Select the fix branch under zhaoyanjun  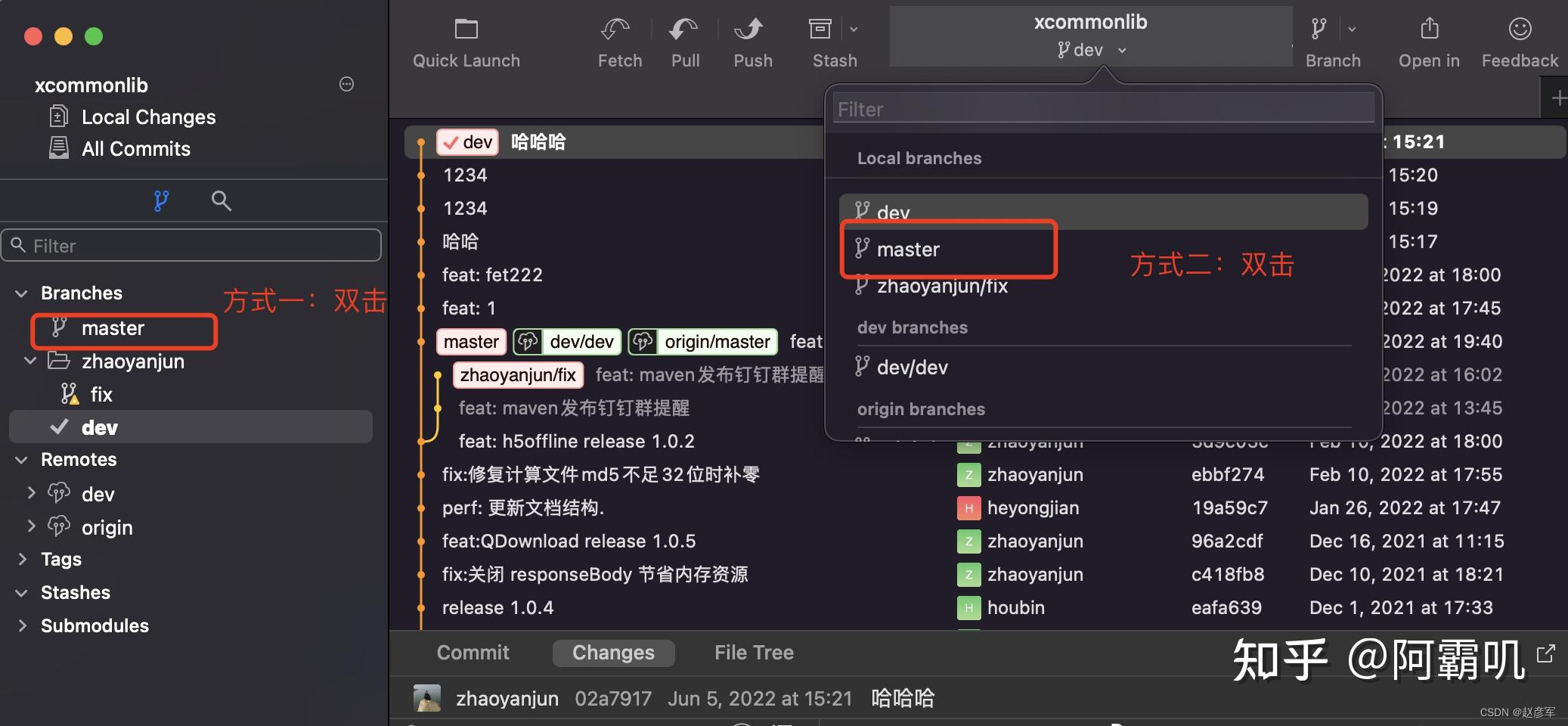pos(101,394)
